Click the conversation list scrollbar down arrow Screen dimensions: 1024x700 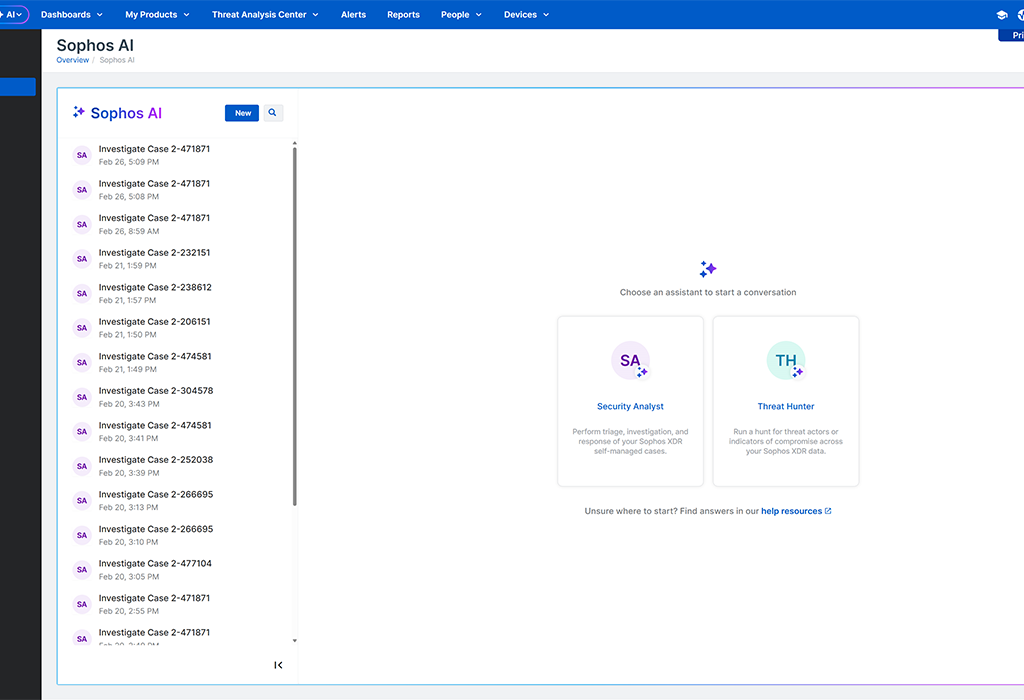pos(294,641)
